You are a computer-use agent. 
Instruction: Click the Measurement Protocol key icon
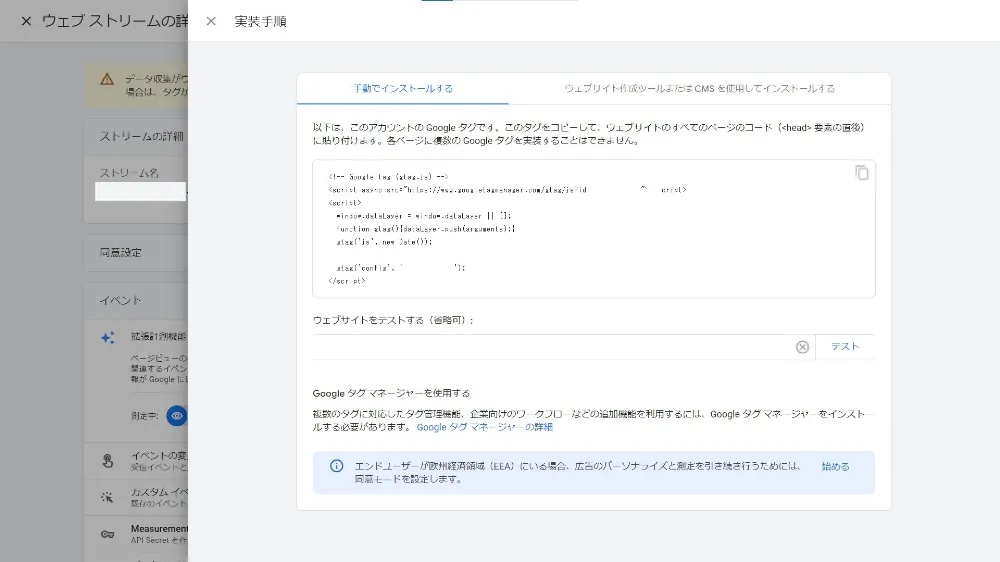click(x=107, y=534)
